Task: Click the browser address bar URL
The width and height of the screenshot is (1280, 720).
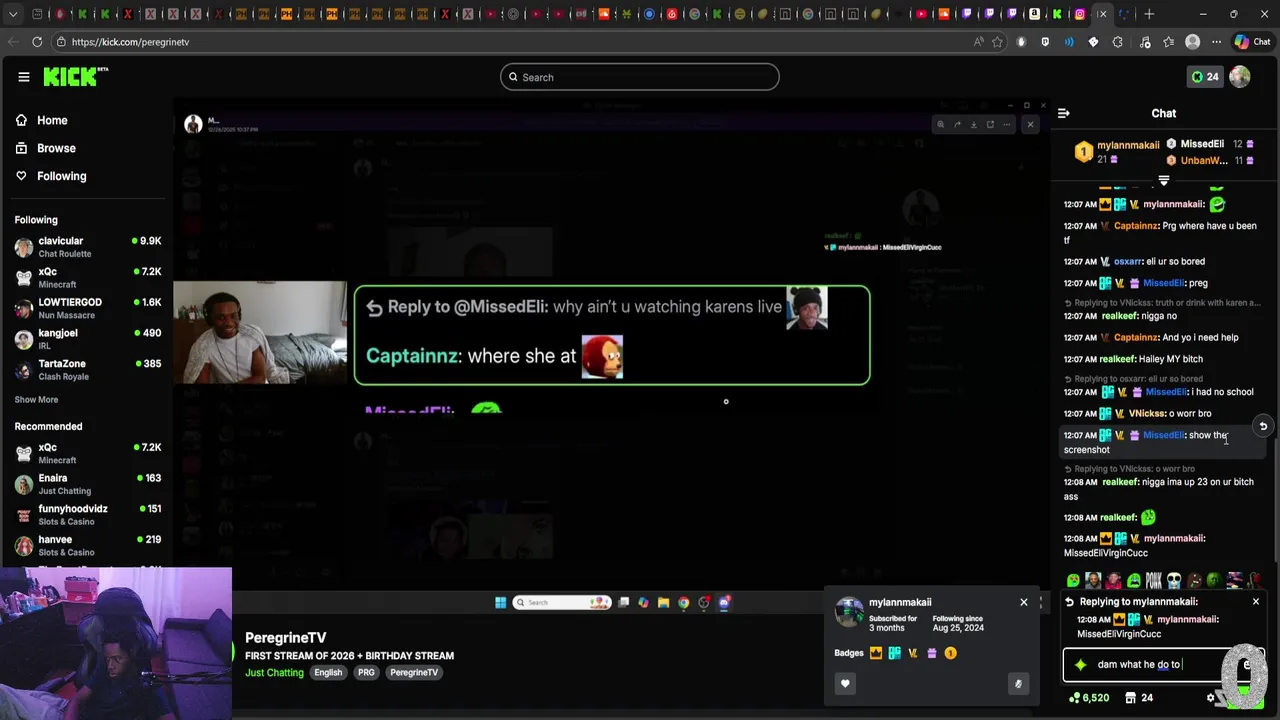Action: pos(130,42)
